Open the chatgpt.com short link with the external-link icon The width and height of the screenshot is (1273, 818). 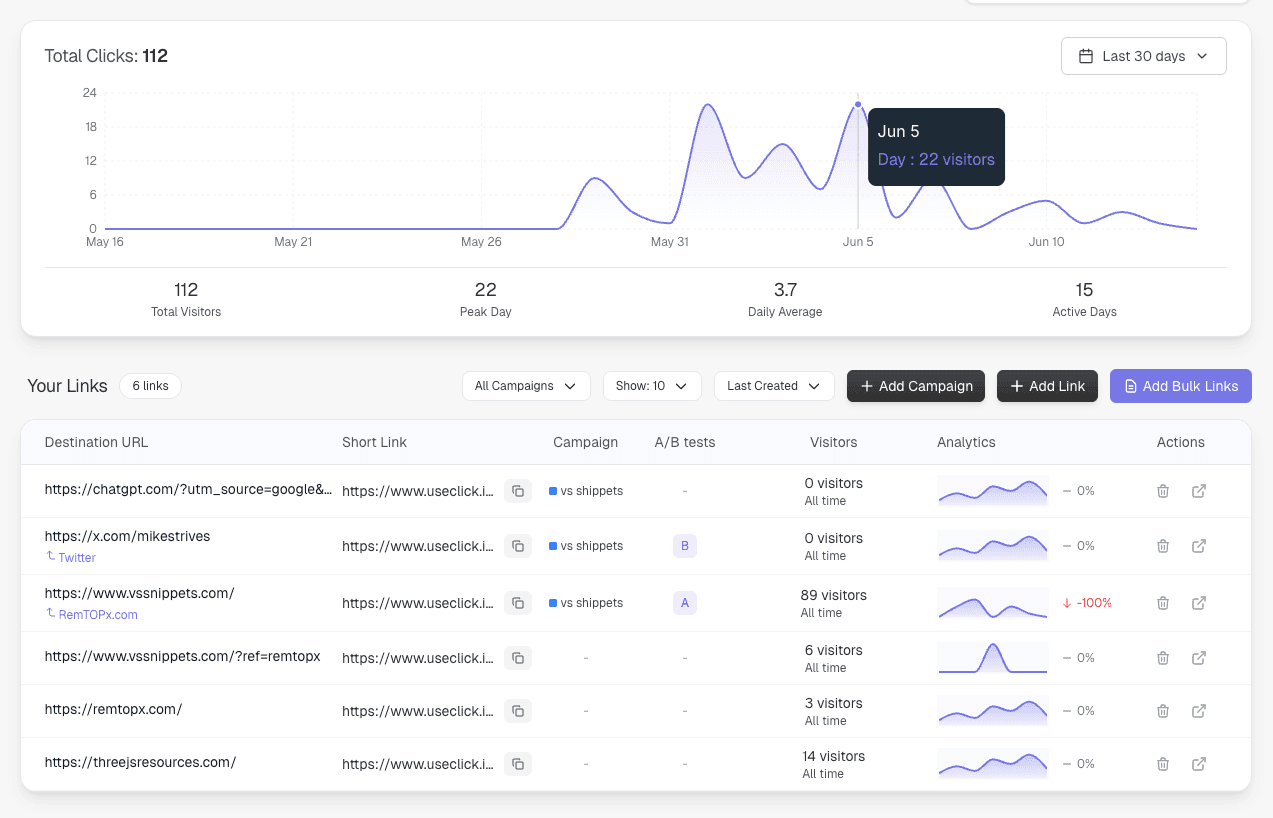click(x=1198, y=491)
